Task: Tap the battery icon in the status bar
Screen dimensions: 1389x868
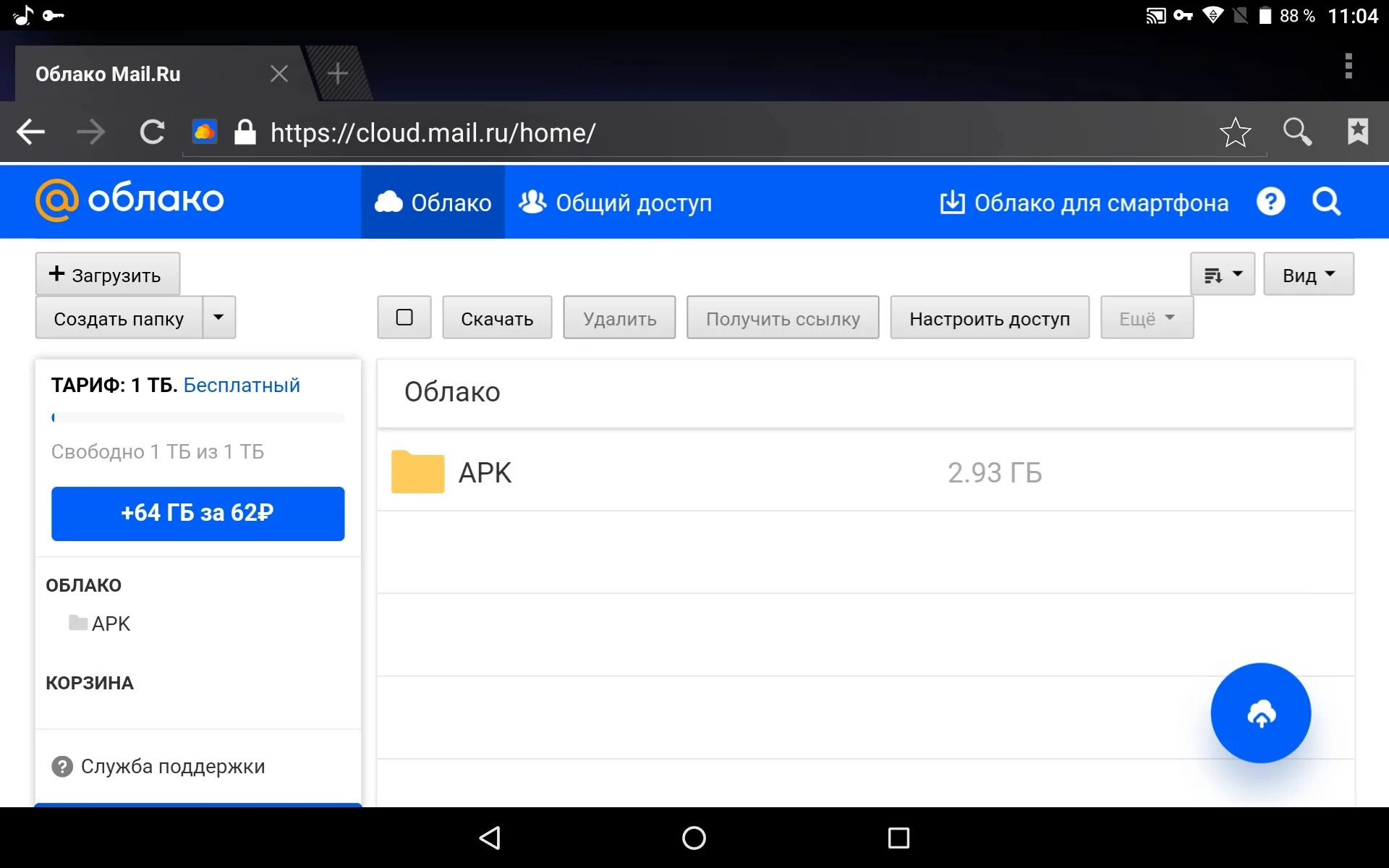Action: click(1265, 15)
